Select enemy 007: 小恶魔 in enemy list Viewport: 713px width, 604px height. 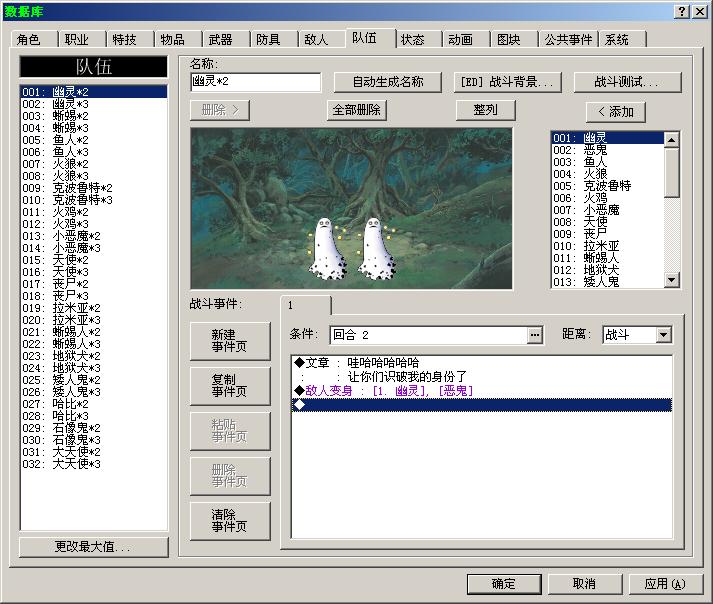click(608, 210)
